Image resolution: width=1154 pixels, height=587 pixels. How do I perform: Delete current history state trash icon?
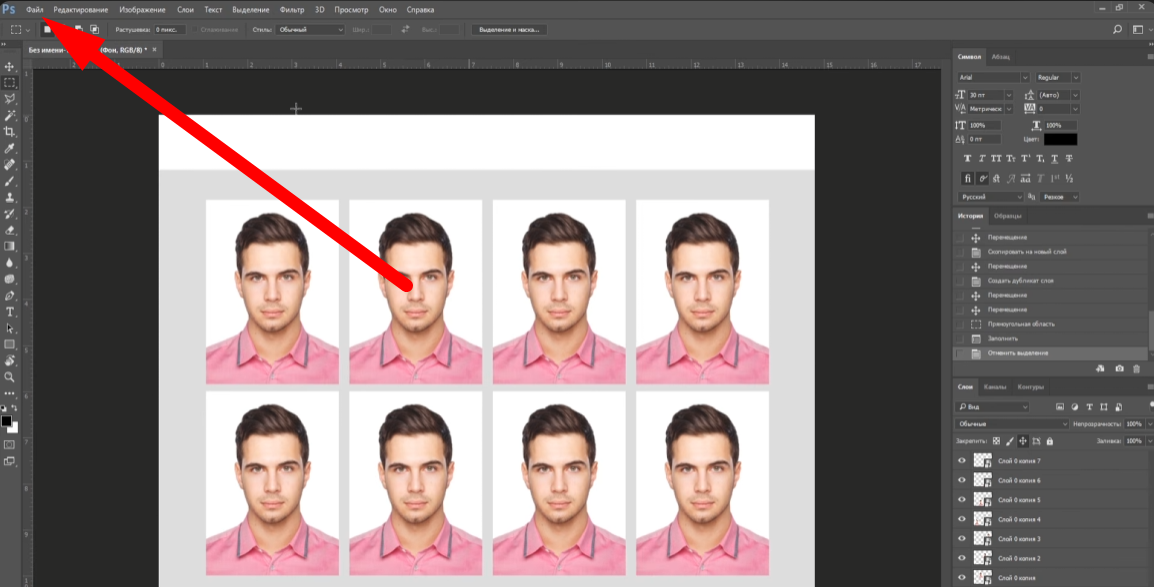tap(1137, 369)
